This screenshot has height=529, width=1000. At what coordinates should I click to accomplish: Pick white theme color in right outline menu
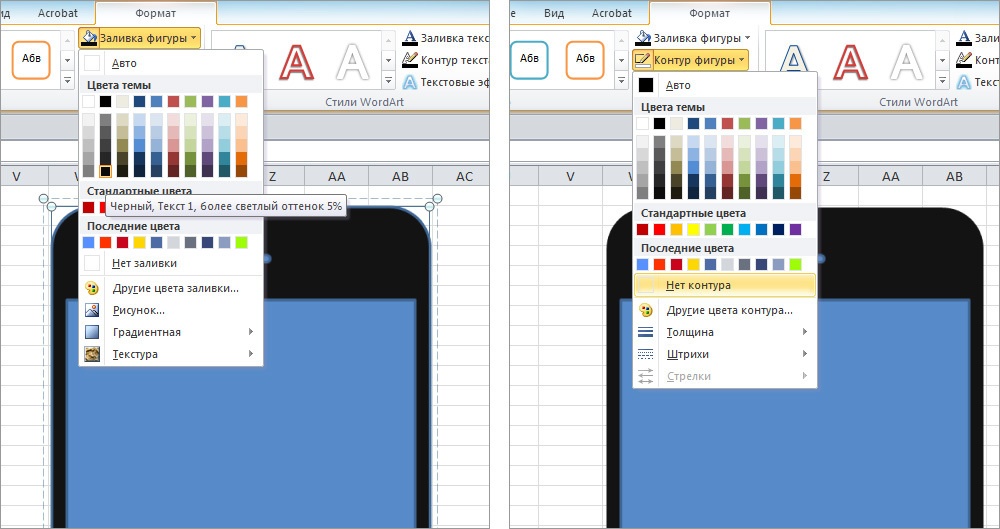[x=642, y=123]
